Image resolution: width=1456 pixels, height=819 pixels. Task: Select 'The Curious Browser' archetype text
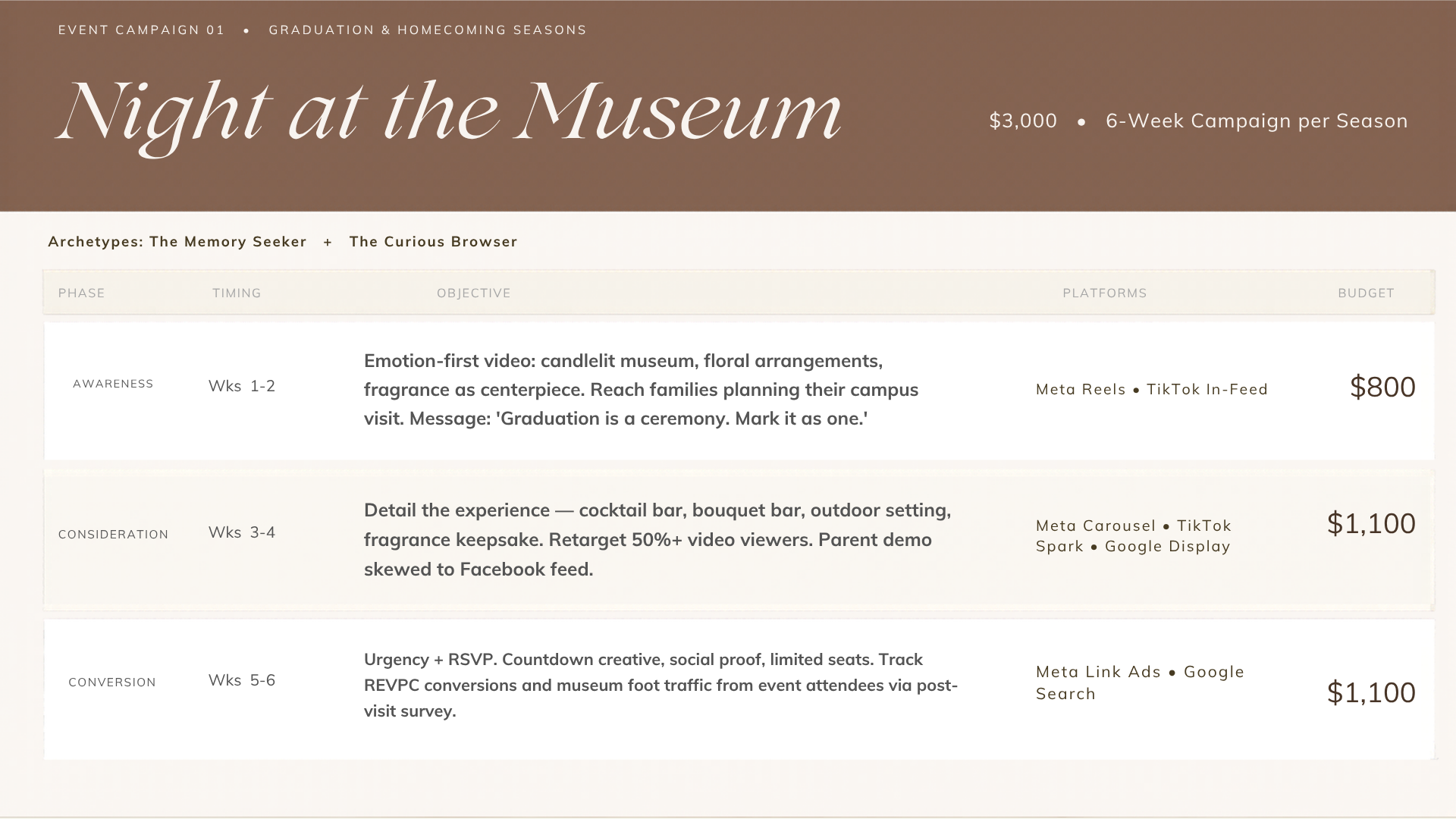(433, 242)
